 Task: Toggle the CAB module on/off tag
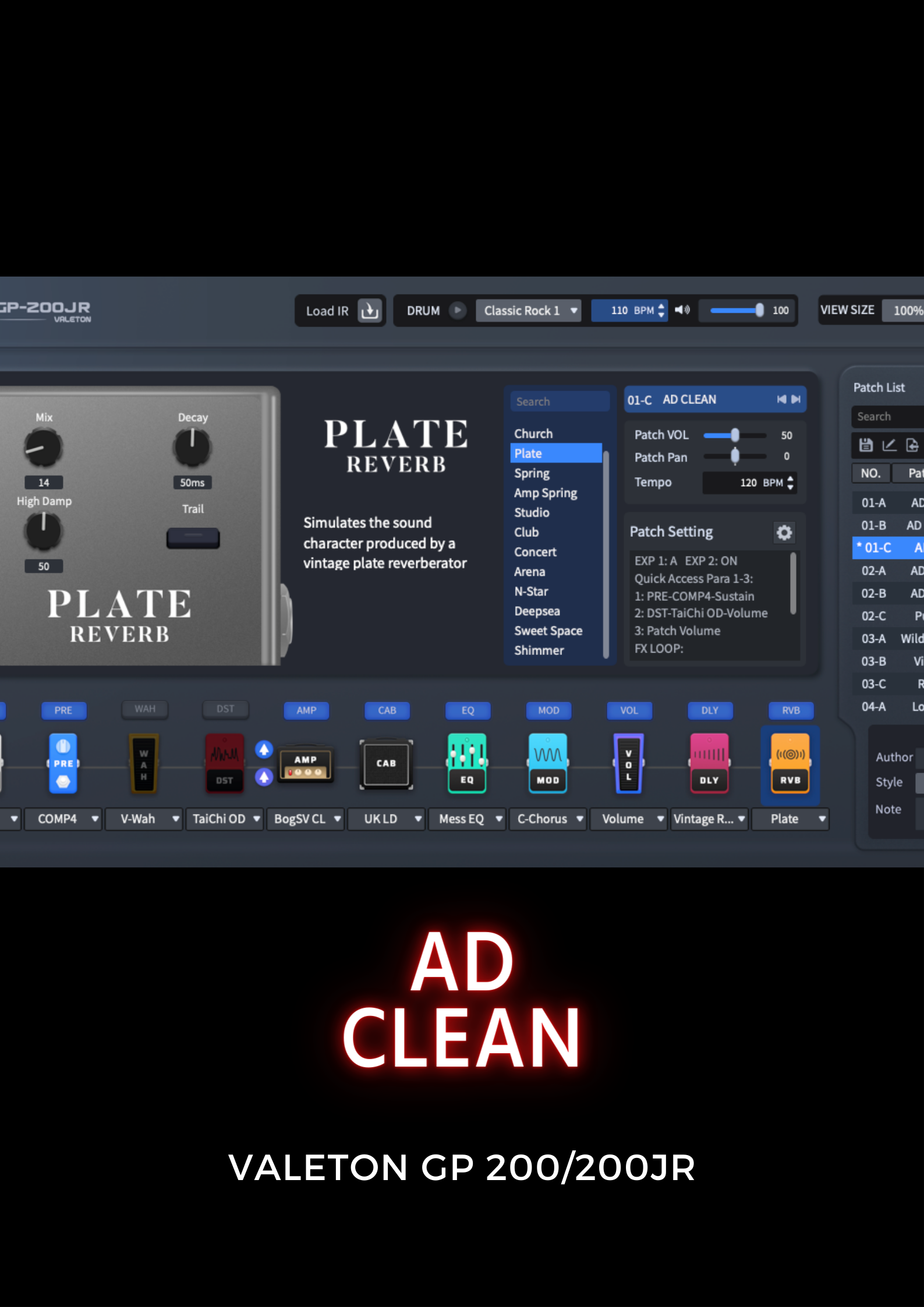(387, 710)
